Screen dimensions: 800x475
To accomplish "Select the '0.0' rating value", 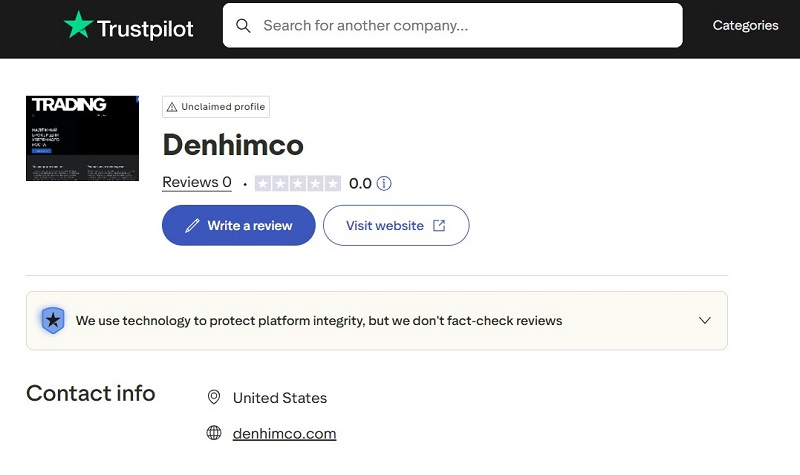I will click(x=360, y=183).
